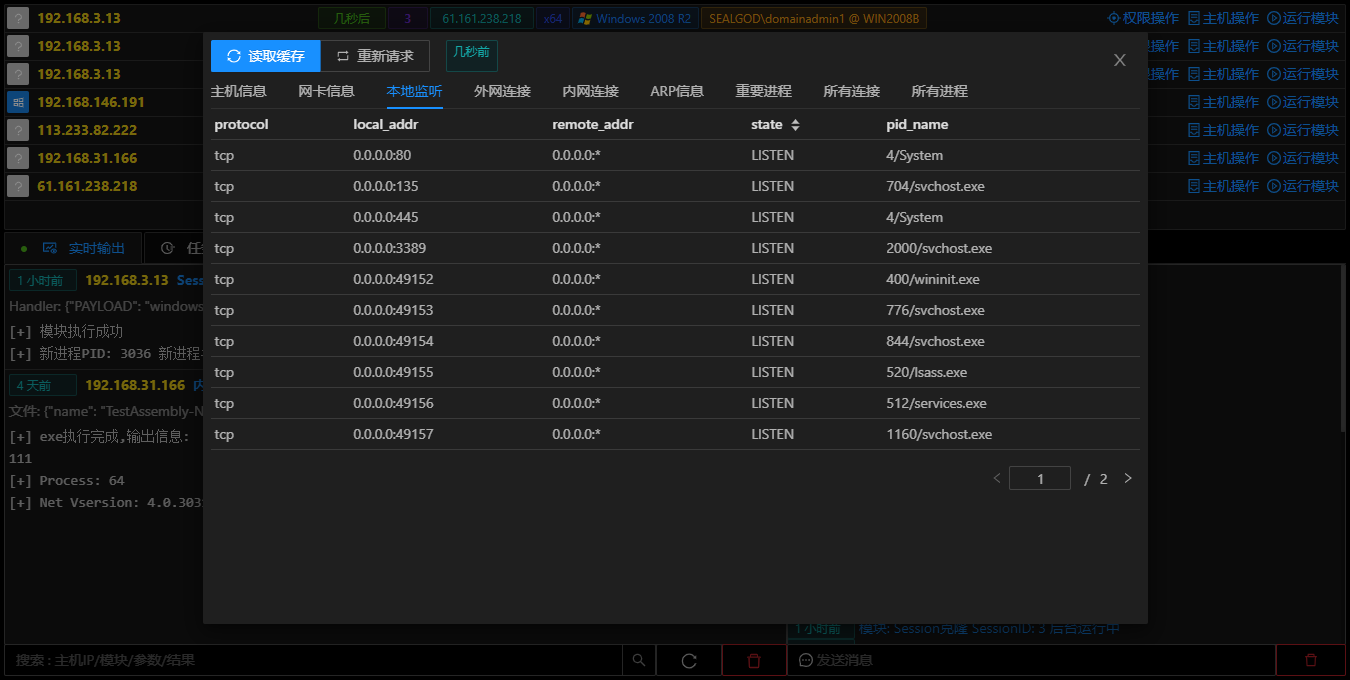
Task: Open 主机操作 on the 192.168.31.166 row
Action: (x=1223, y=158)
